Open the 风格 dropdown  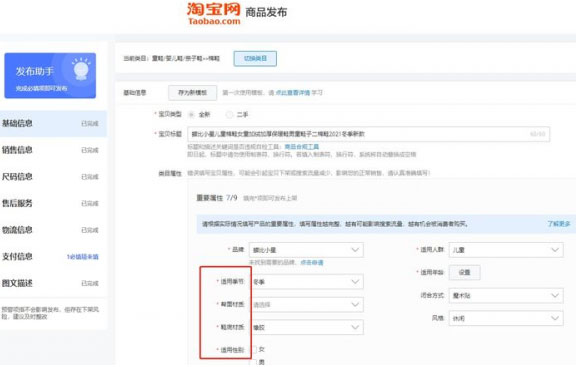[x=506, y=318]
